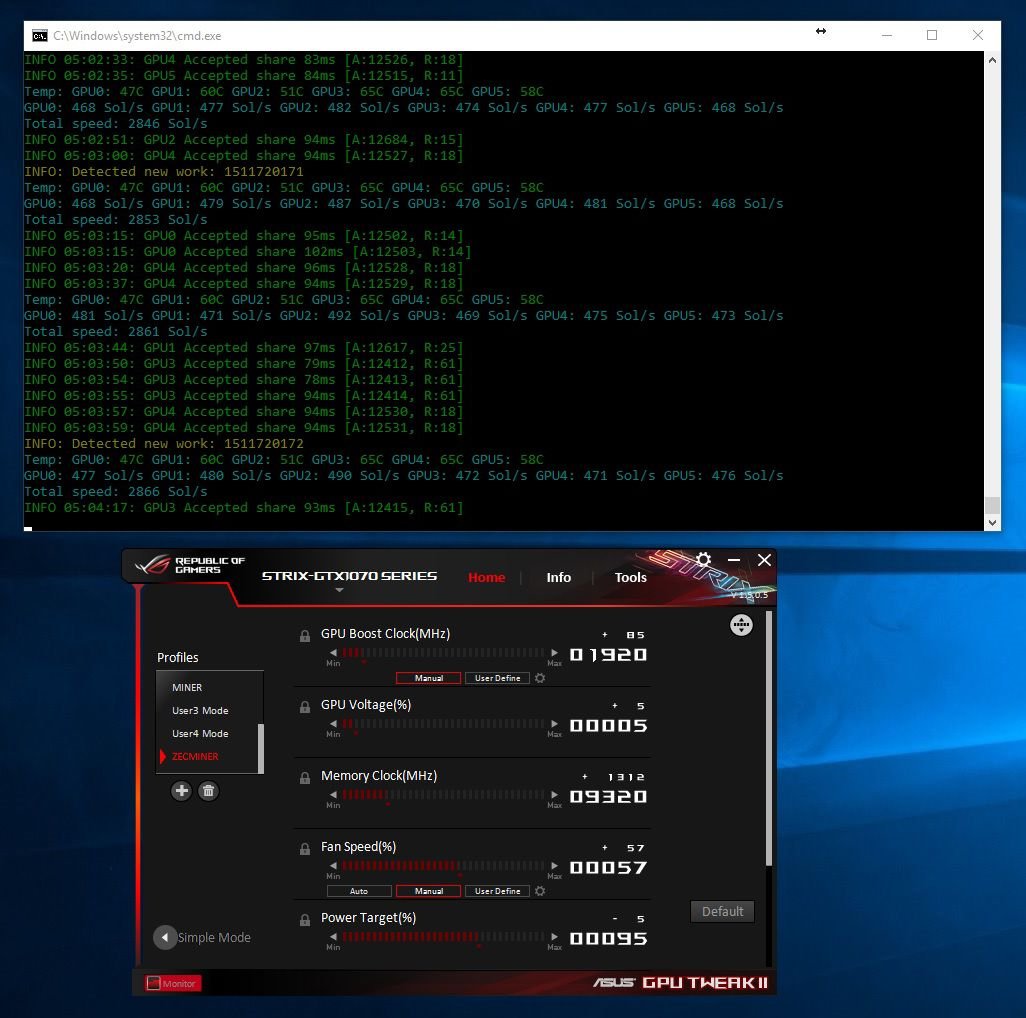Decrease GPU Voltage with left arrow
The width and height of the screenshot is (1026, 1018).
click(x=333, y=724)
